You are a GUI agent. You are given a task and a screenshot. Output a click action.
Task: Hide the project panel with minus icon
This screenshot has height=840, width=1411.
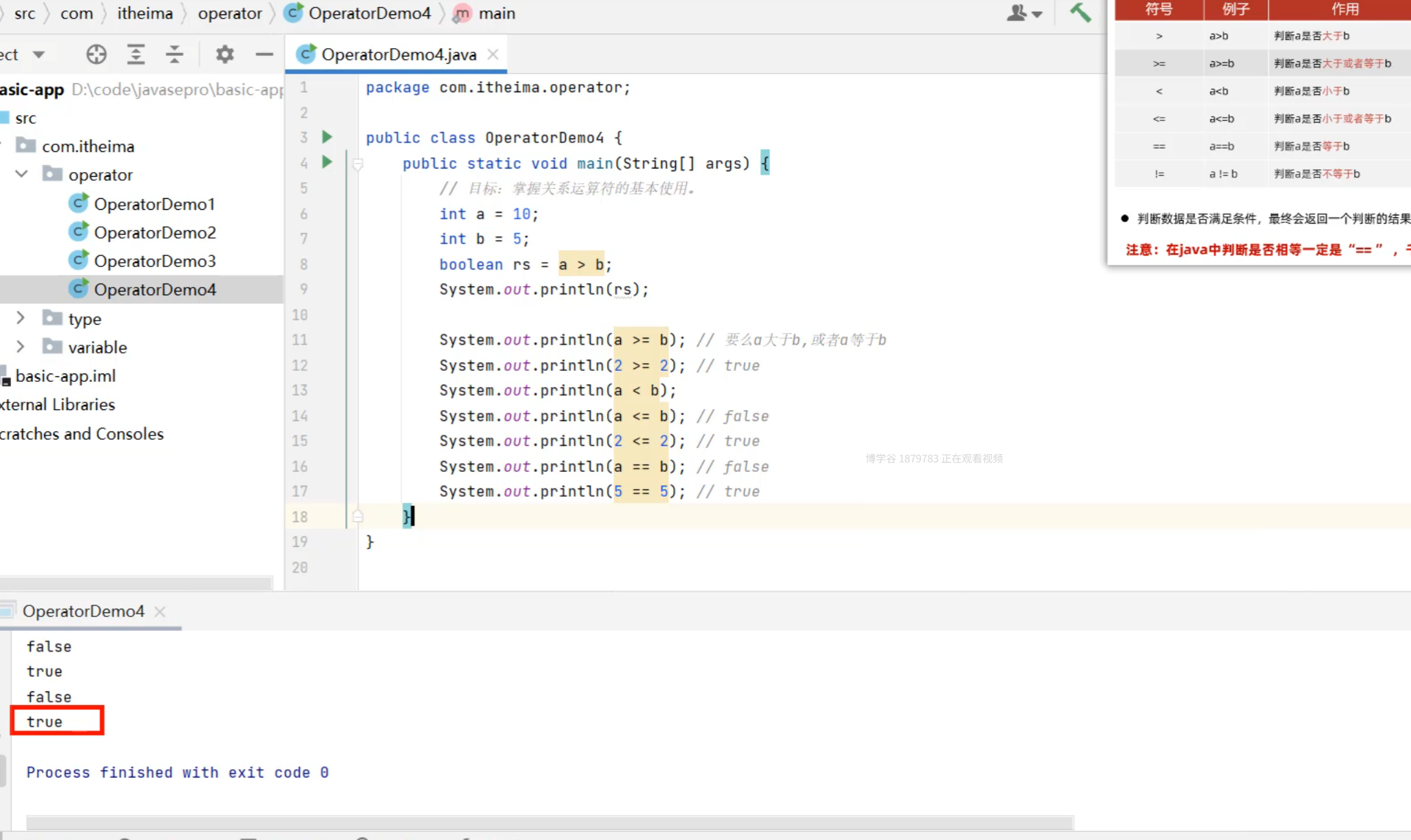(264, 54)
